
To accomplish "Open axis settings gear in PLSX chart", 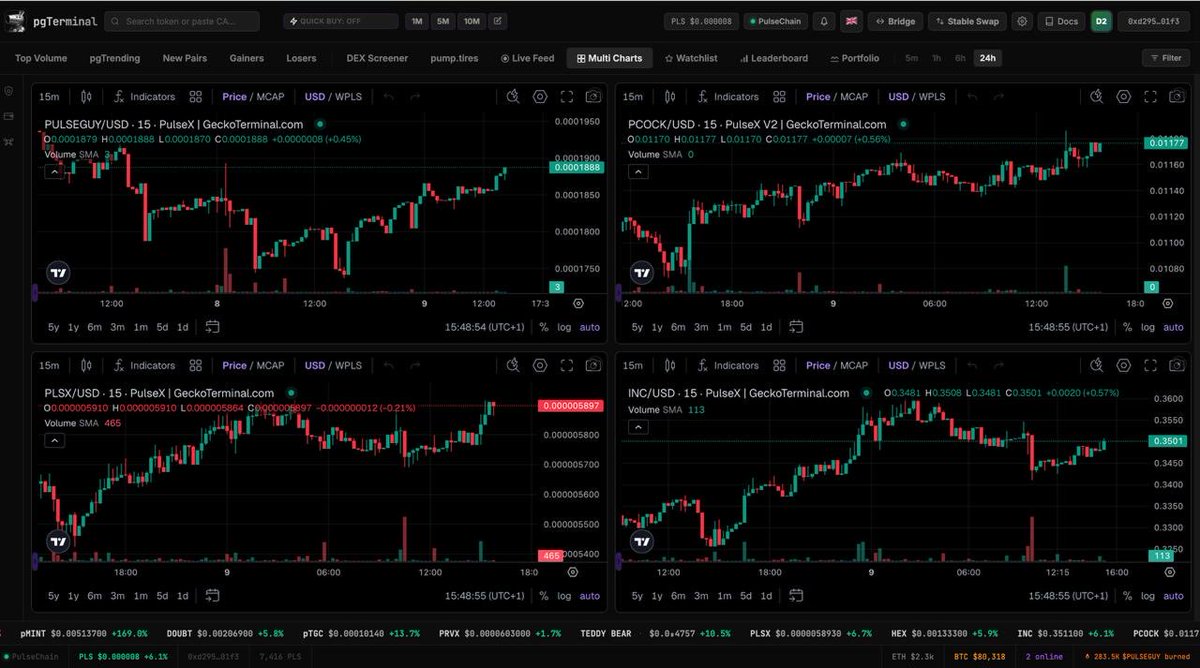I will [x=573, y=572].
